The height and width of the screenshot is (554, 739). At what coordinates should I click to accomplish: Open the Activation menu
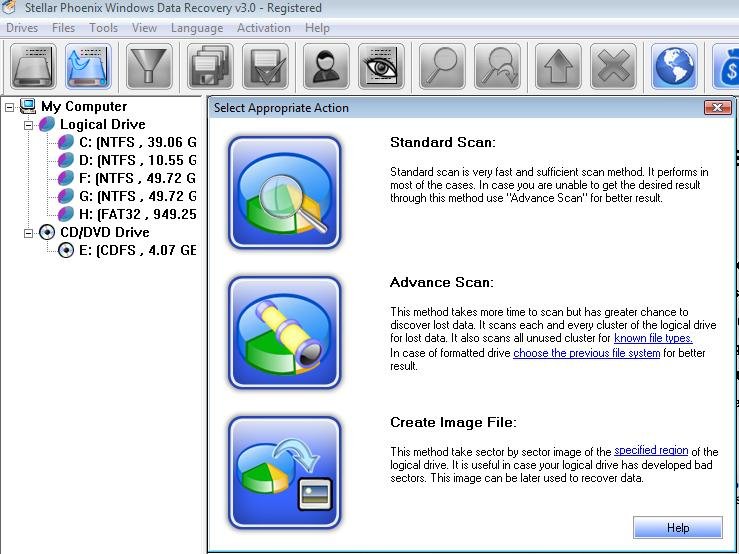[x=264, y=28]
